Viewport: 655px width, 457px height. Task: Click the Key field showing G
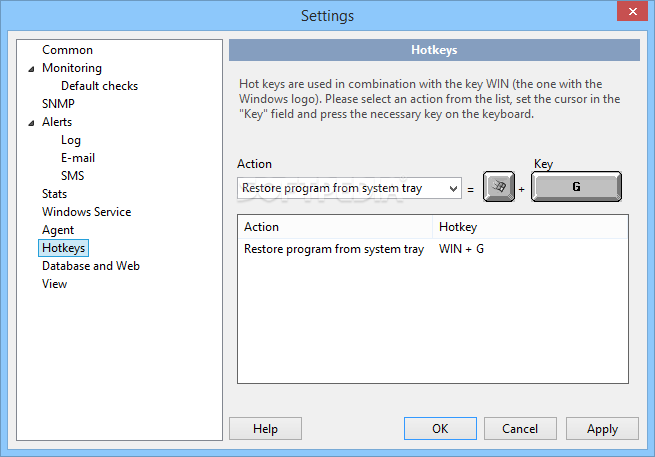pyautogui.click(x=576, y=186)
